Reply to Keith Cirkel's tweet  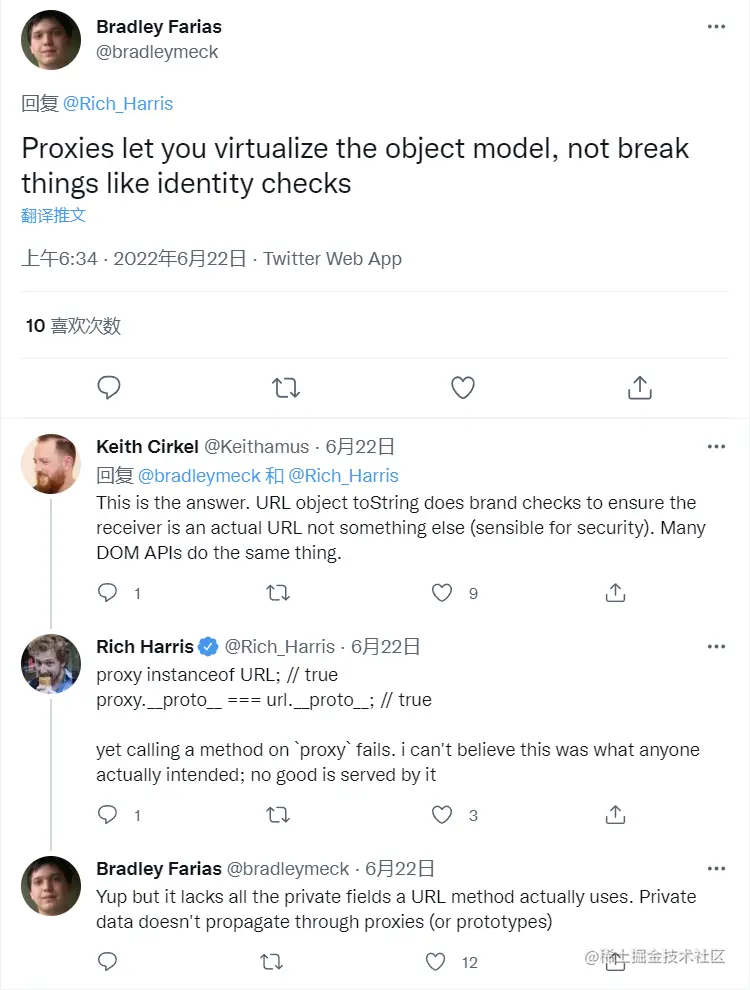click(x=108, y=593)
